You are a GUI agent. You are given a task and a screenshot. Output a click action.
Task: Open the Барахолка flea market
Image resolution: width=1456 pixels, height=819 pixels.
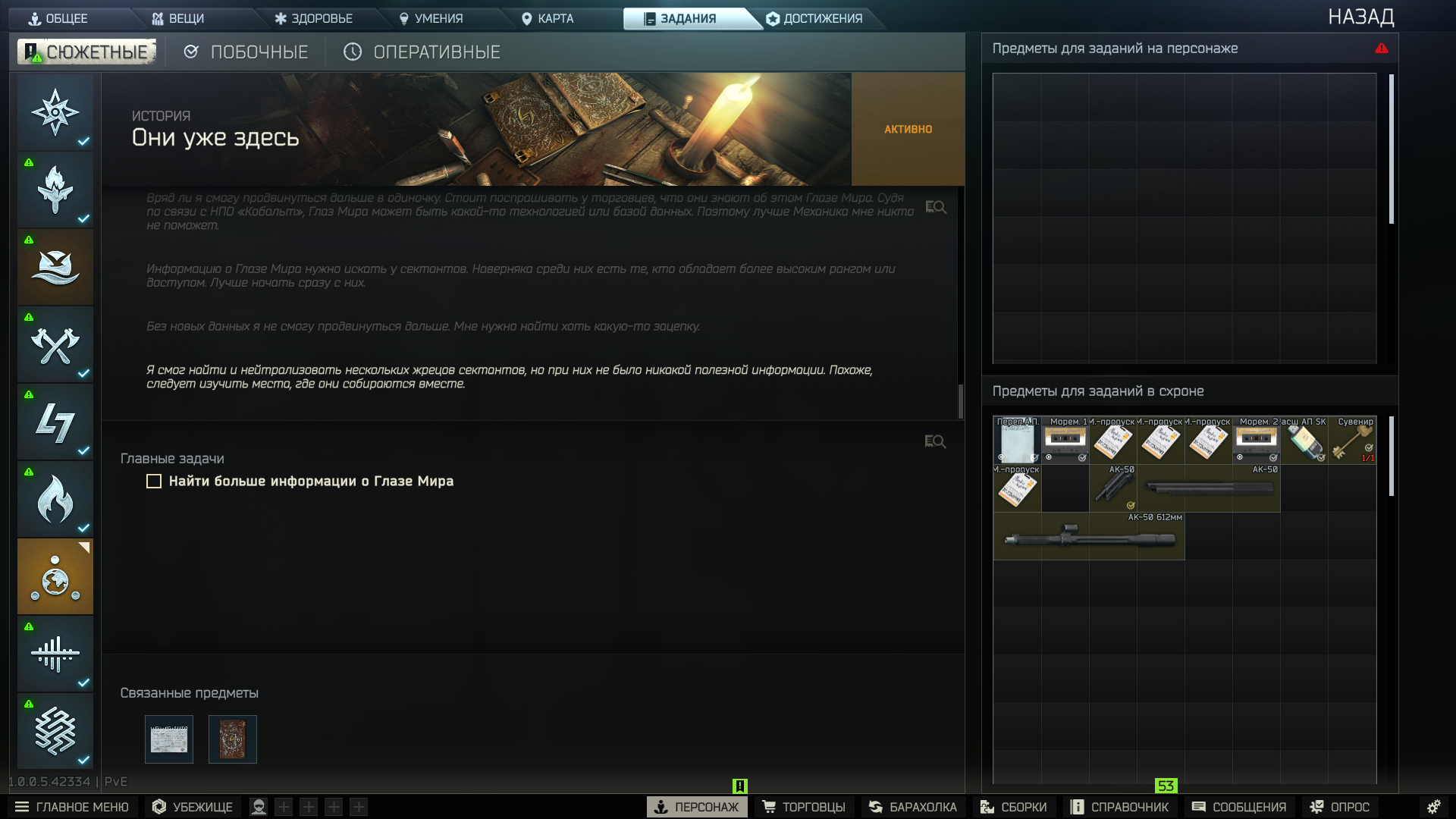(x=913, y=807)
